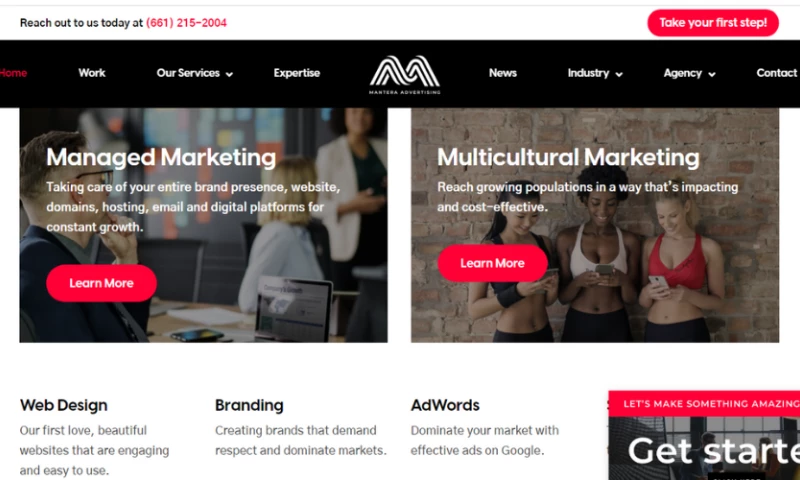Expand the Our Services dropdown chevron
This screenshot has height=480, width=800.
click(230, 74)
